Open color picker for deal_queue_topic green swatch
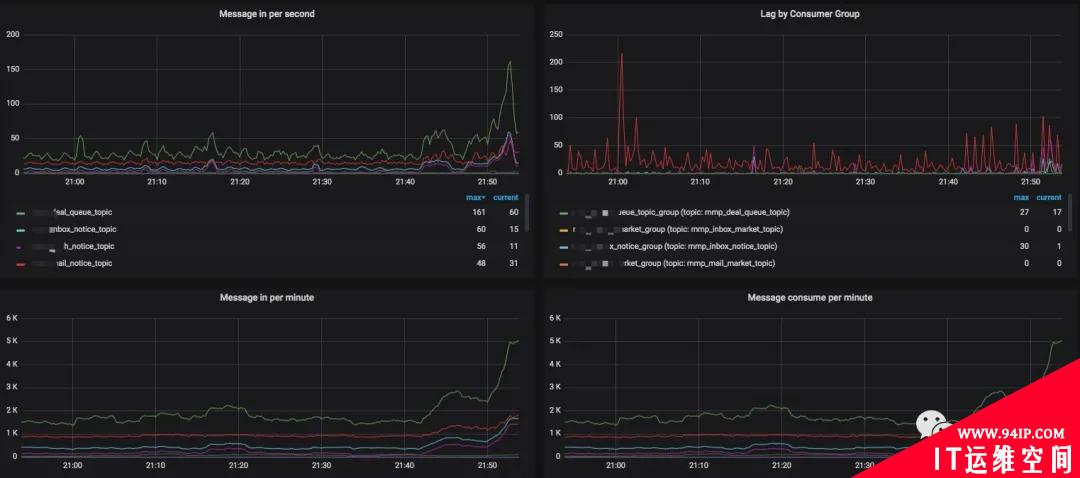This screenshot has width=1080, height=478. (x=21, y=213)
